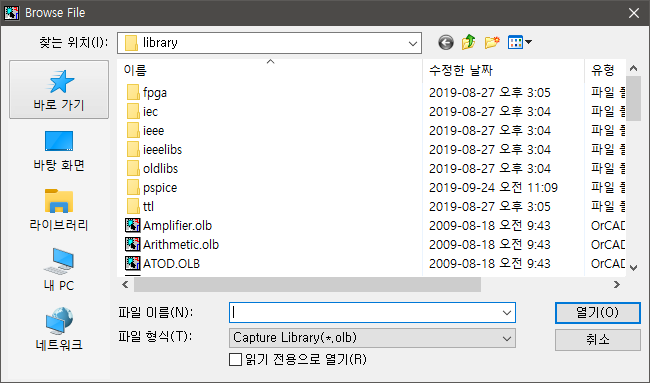The width and height of the screenshot is (650, 383).
Task: Open the 라이브러리 libraries location
Action: point(59,210)
